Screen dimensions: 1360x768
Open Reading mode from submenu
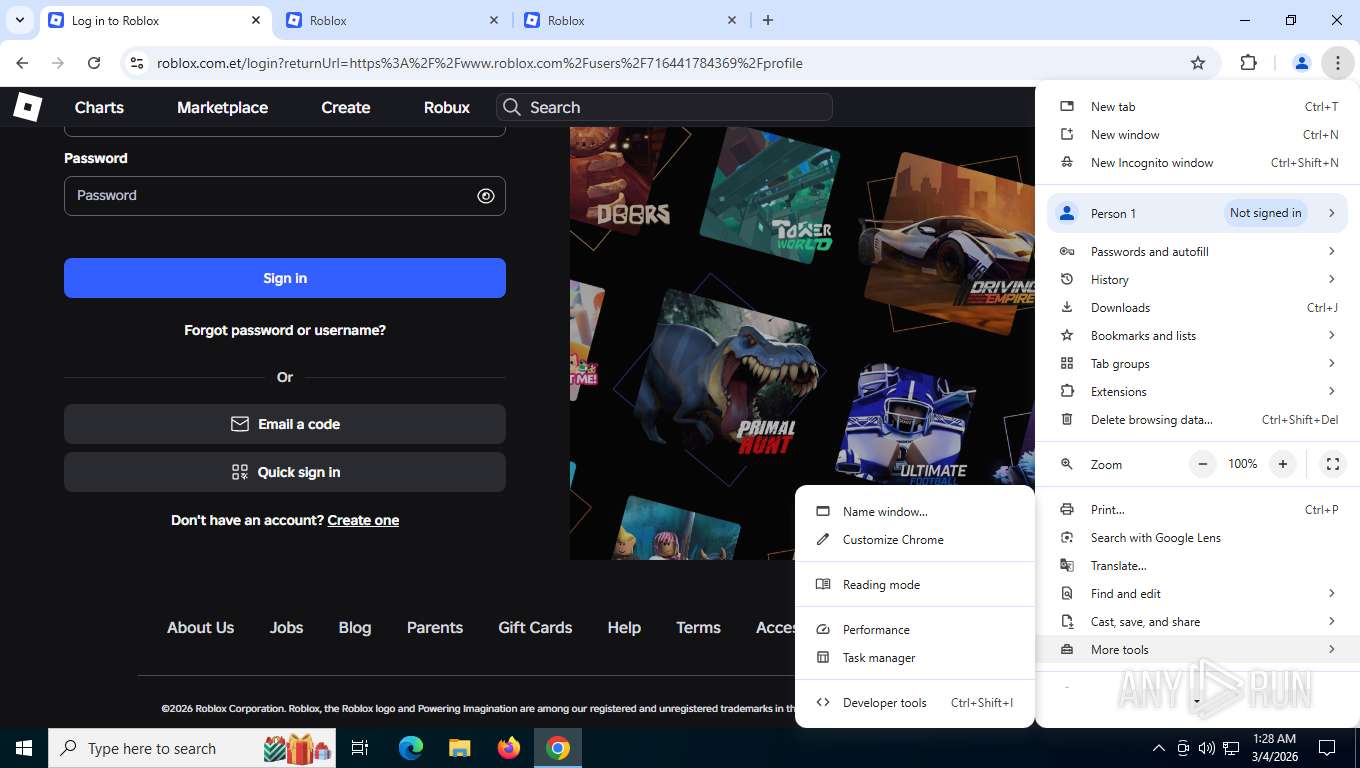pos(915,585)
